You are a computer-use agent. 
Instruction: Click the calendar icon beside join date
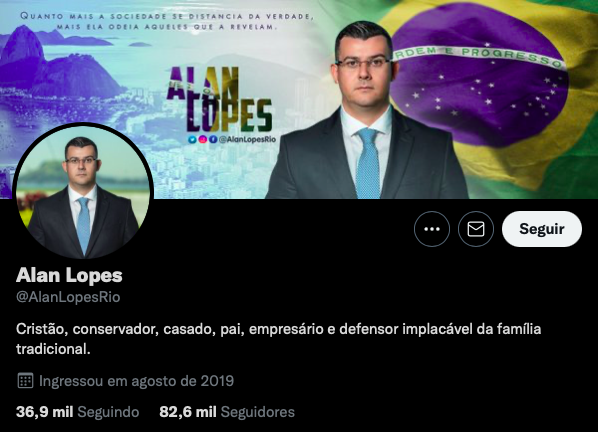26,381
